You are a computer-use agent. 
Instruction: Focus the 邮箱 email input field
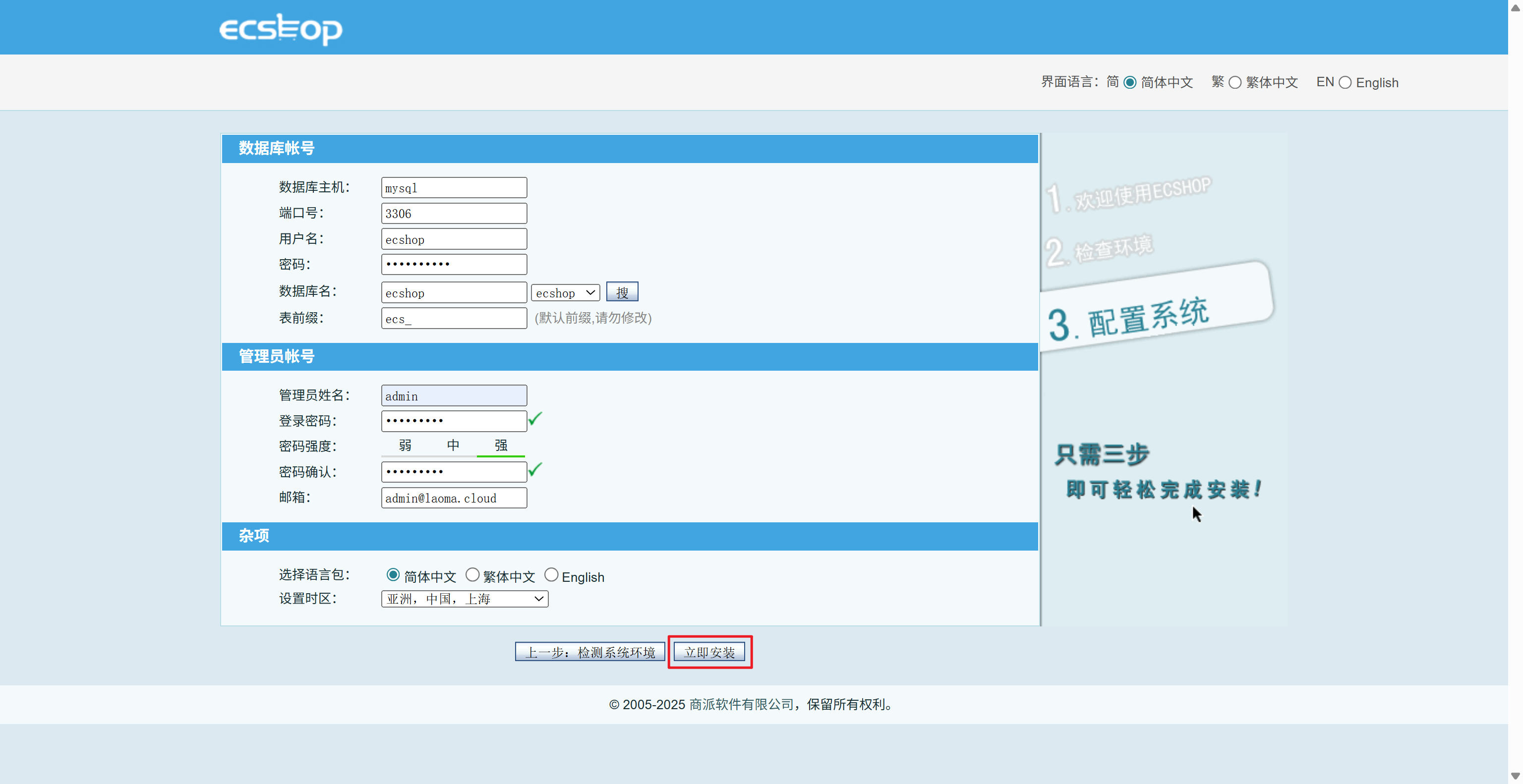point(454,498)
